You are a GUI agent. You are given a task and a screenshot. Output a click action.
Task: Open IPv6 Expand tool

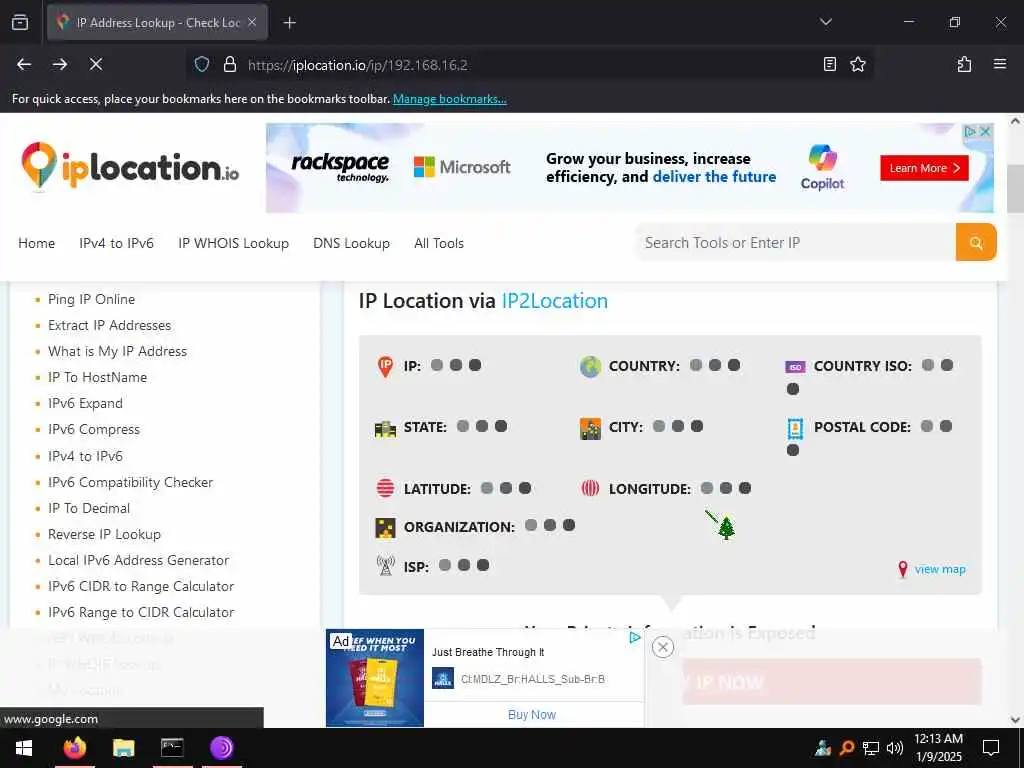[x=85, y=404]
